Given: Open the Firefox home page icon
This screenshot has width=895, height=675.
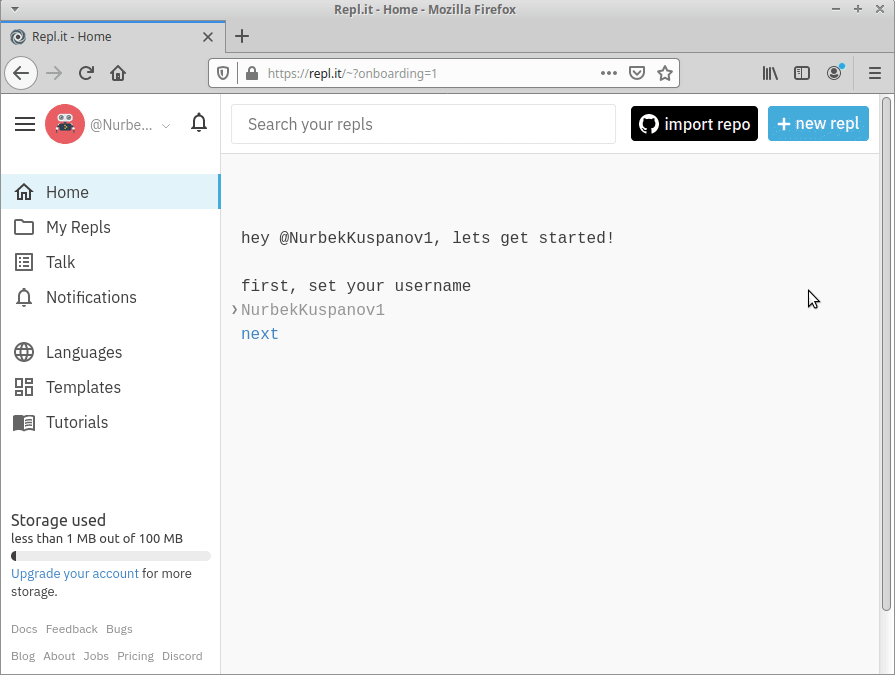Looking at the screenshot, I should [118, 73].
